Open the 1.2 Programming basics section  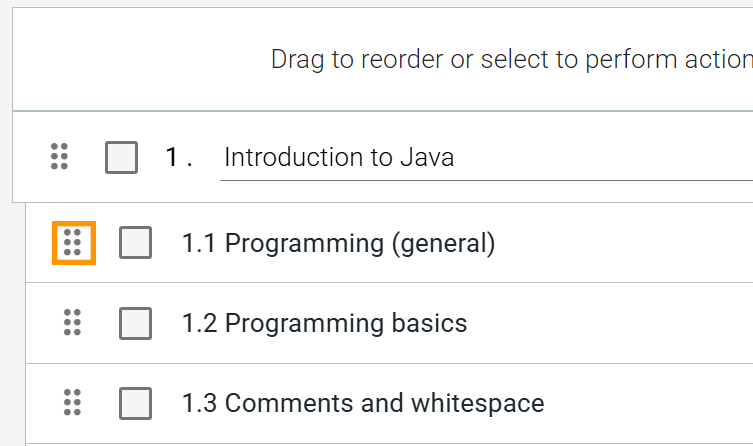[x=325, y=323]
